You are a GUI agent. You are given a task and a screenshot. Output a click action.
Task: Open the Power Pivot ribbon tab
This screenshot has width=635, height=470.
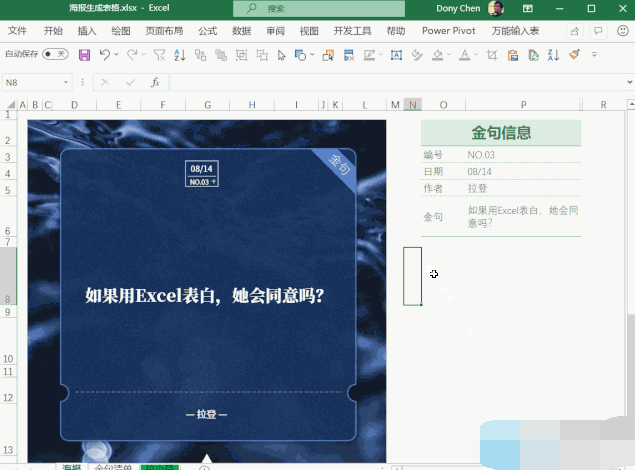(449, 31)
